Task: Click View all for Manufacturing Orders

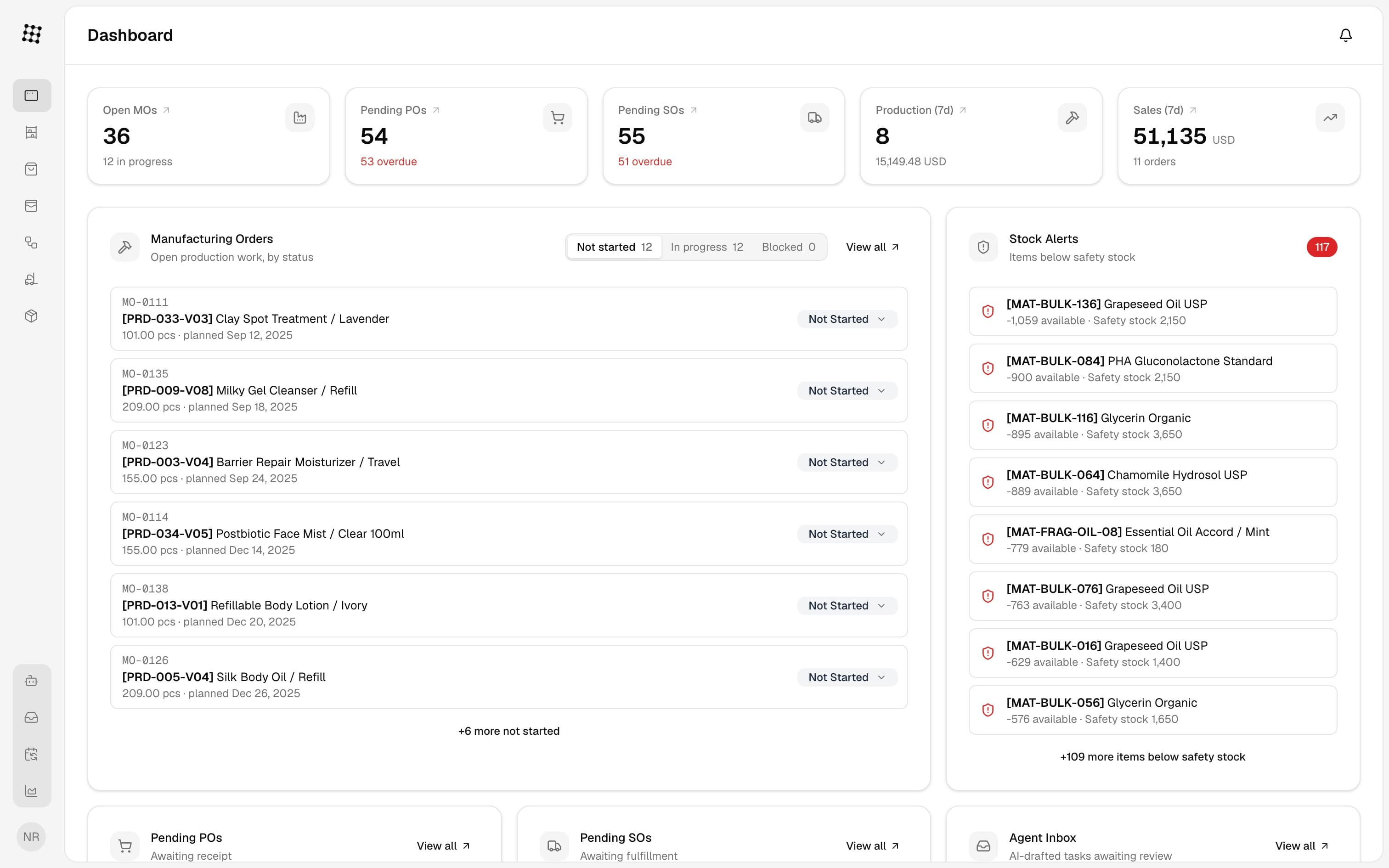Action: [x=872, y=247]
